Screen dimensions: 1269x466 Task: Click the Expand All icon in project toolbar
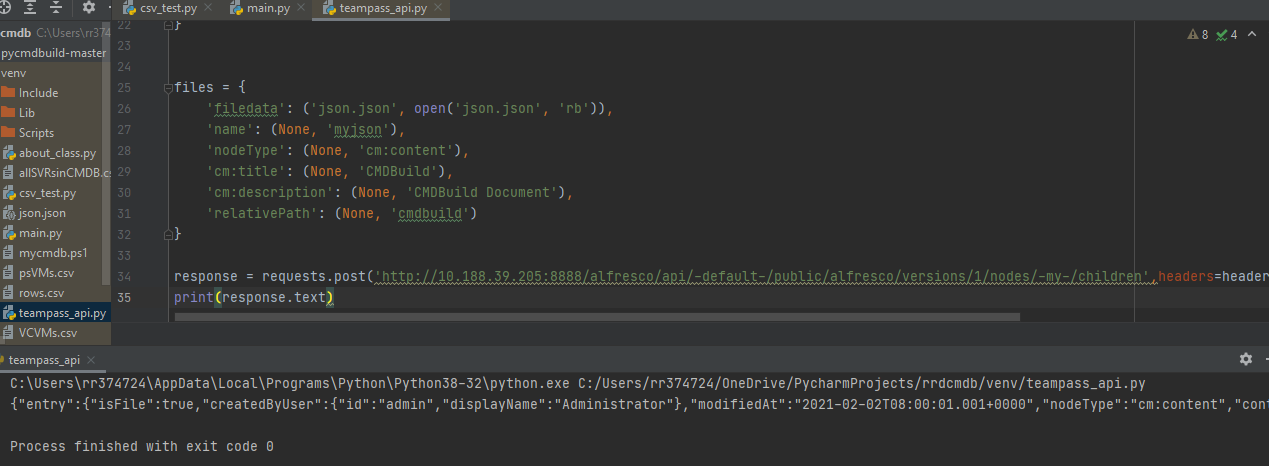(29, 7)
